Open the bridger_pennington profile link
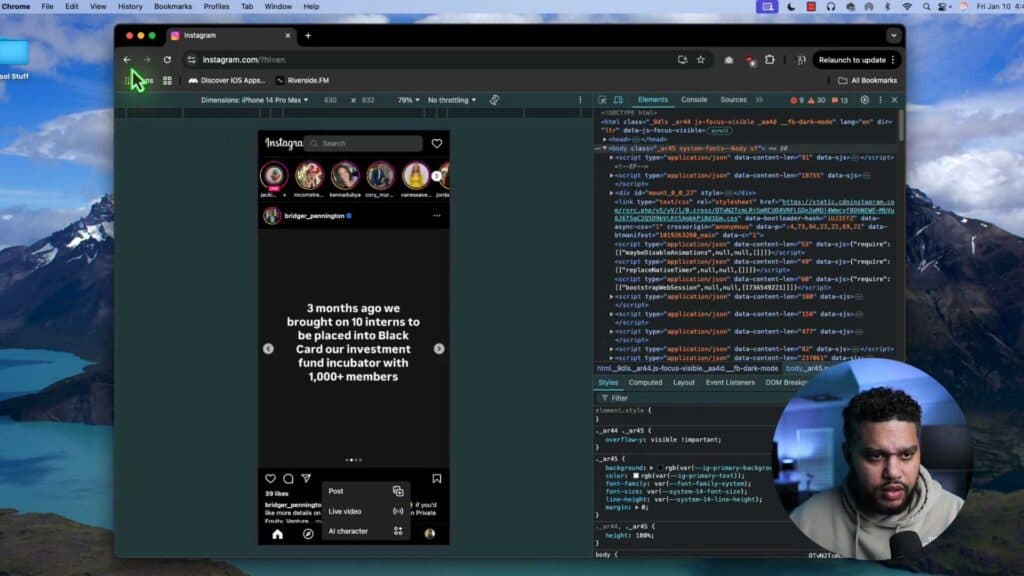1024x576 pixels. (314, 216)
